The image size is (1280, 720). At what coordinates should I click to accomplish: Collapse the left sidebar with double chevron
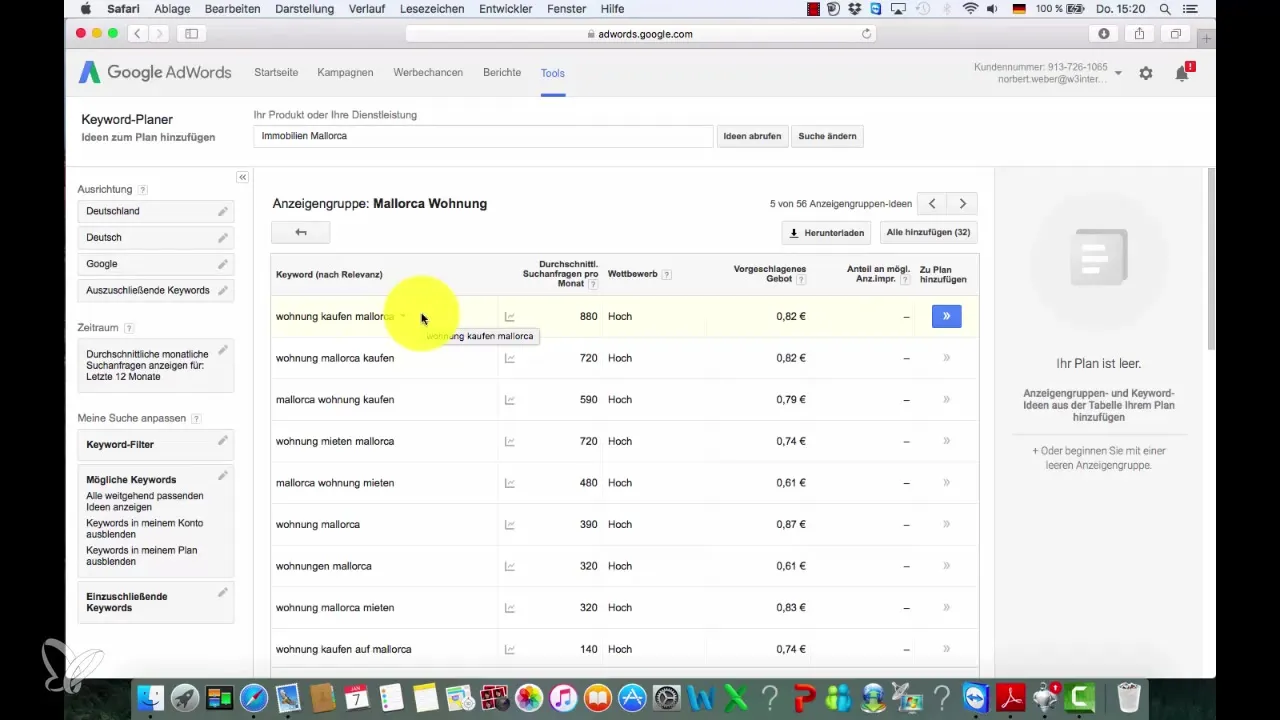tap(242, 177)
